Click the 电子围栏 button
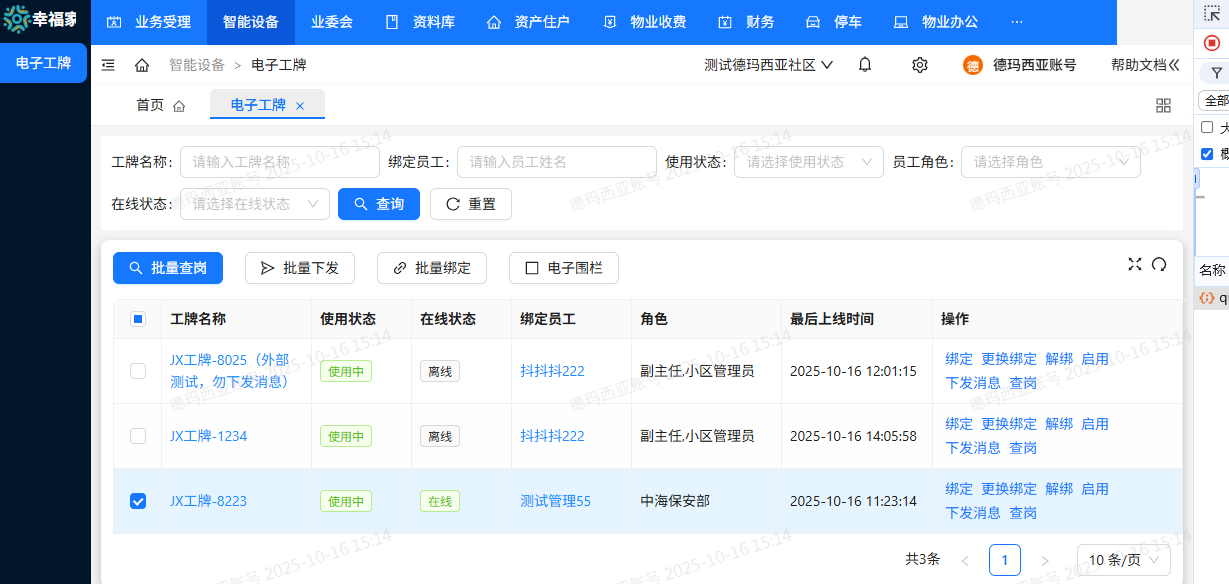Viewport: 1229px width, 584px height. pyautogui.click(x=564, y=268)
